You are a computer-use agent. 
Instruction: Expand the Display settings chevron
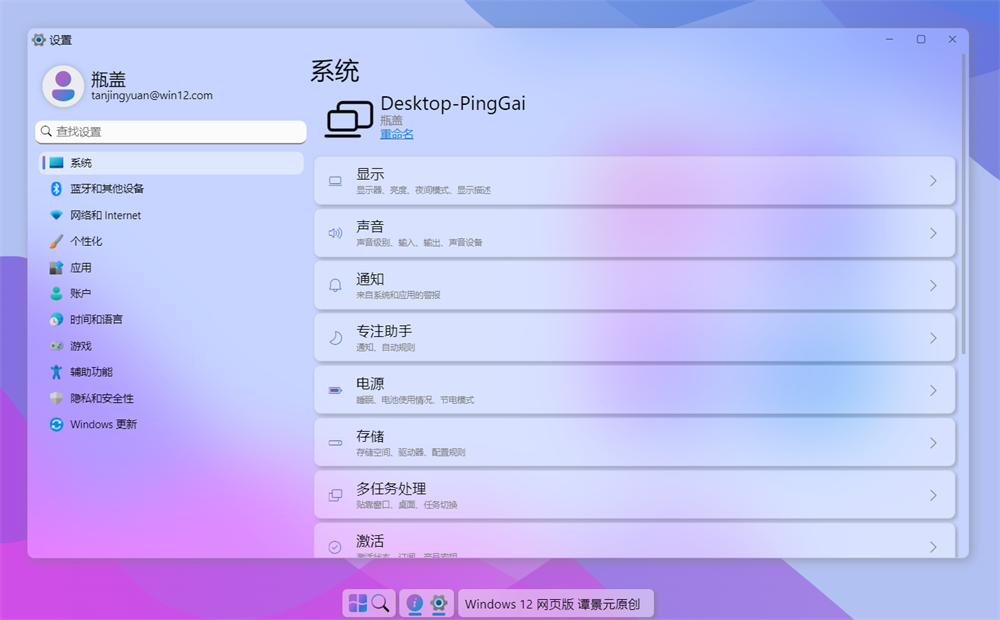[x=933, y=181]
